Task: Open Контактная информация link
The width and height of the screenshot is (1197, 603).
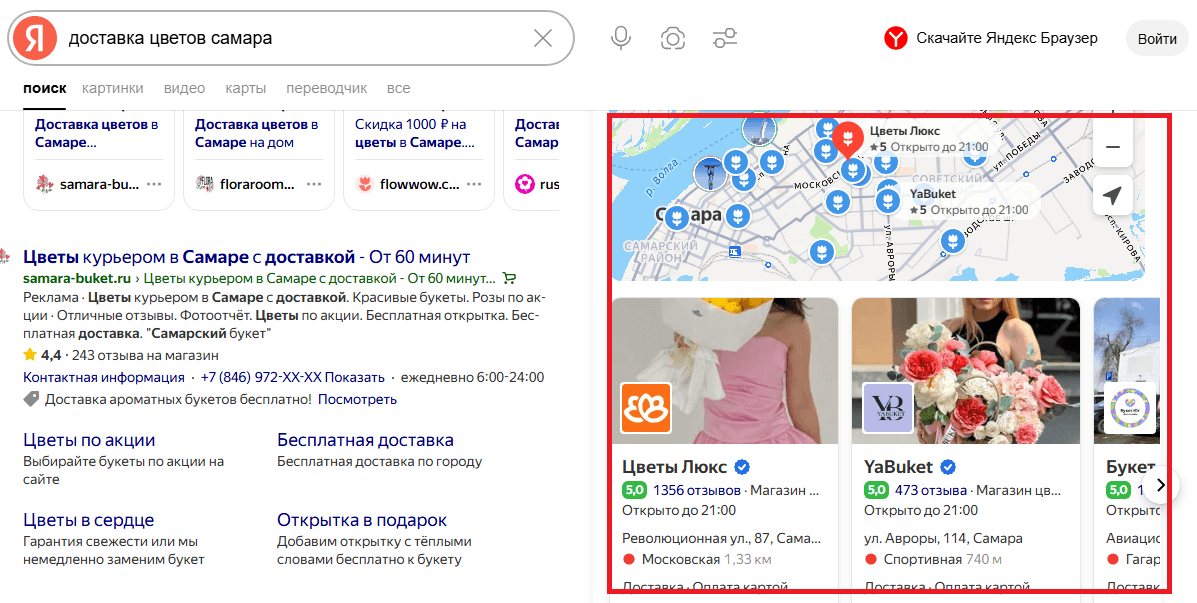Action: [104, 377]
